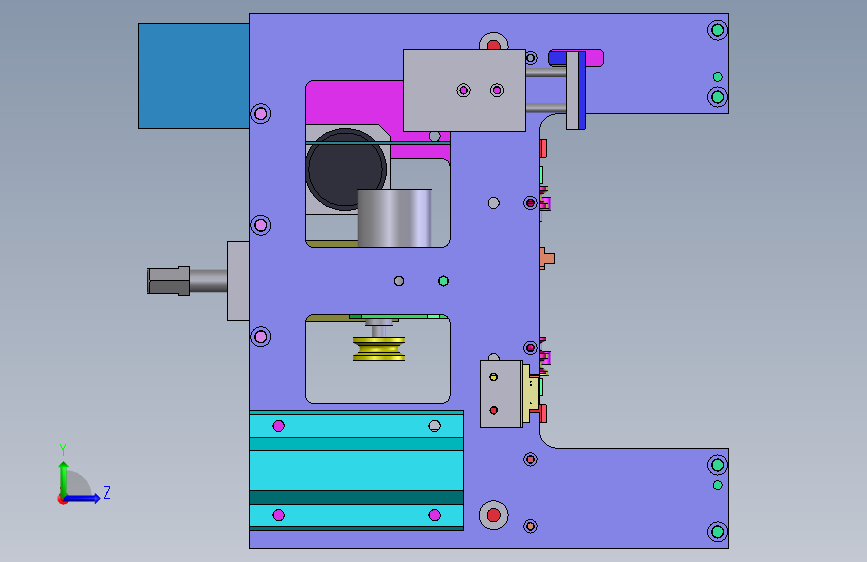Click bottom-right magenta hole on cyan block
This screenshot has width=867, height=562.
(435, 516)
